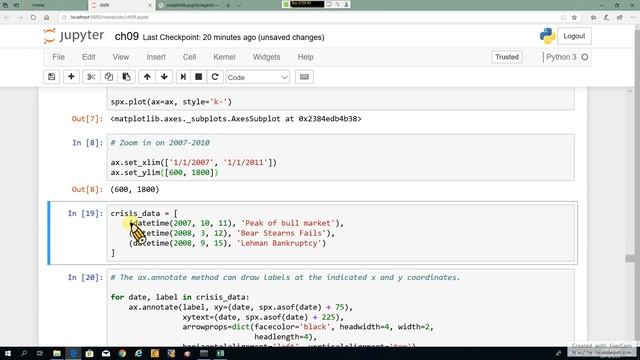
Task: Select the In [8] code cell
Action: tap(340, 157)
